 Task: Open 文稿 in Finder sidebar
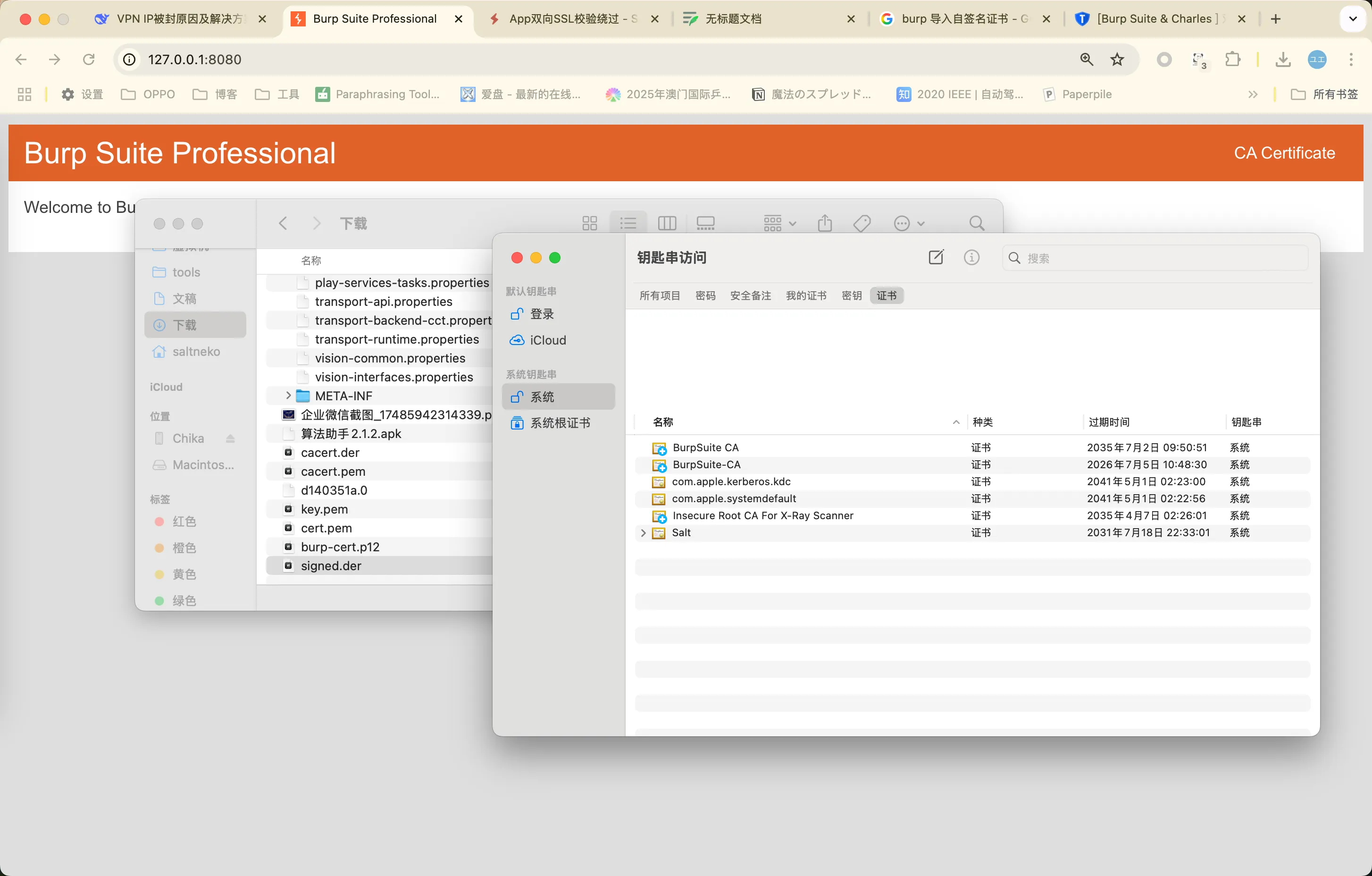point(195,298)
